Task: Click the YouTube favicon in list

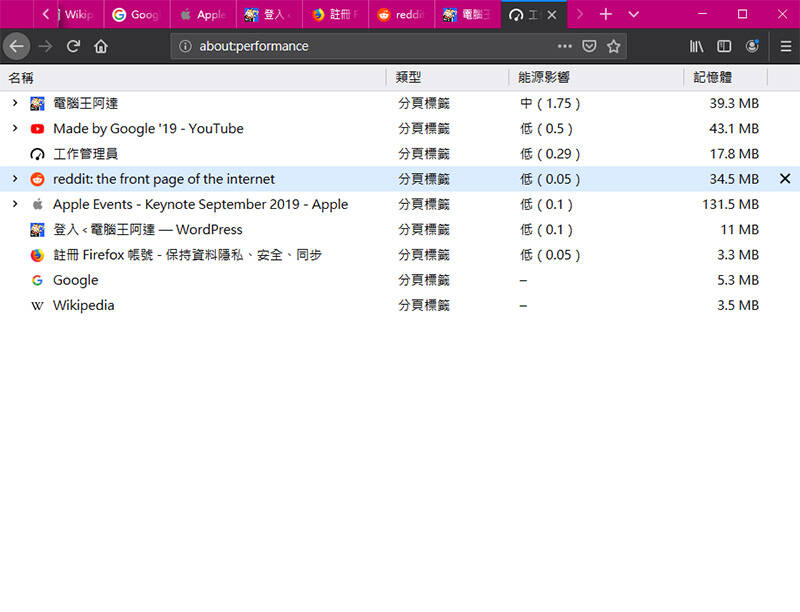Action: 37,129
